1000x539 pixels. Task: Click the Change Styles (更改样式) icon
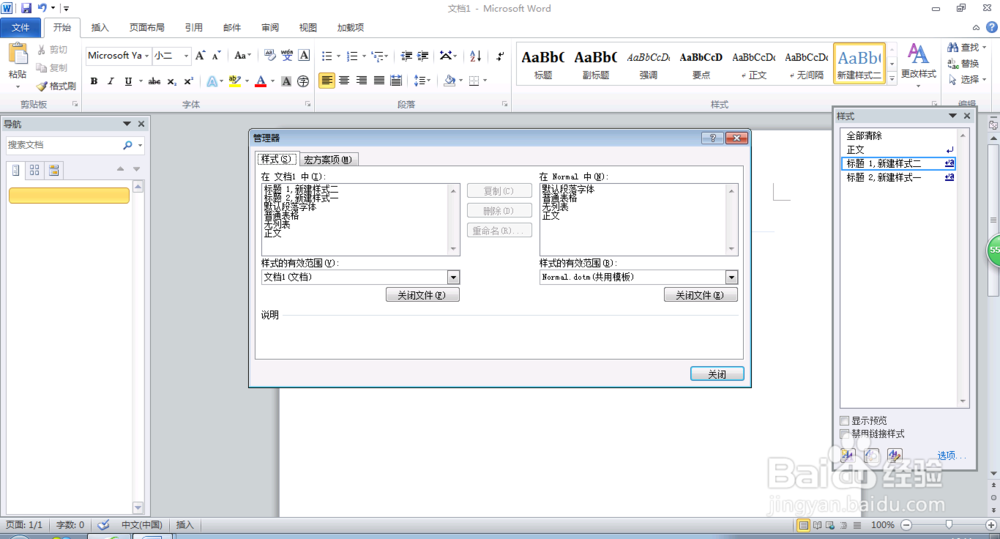click(918, 61)
